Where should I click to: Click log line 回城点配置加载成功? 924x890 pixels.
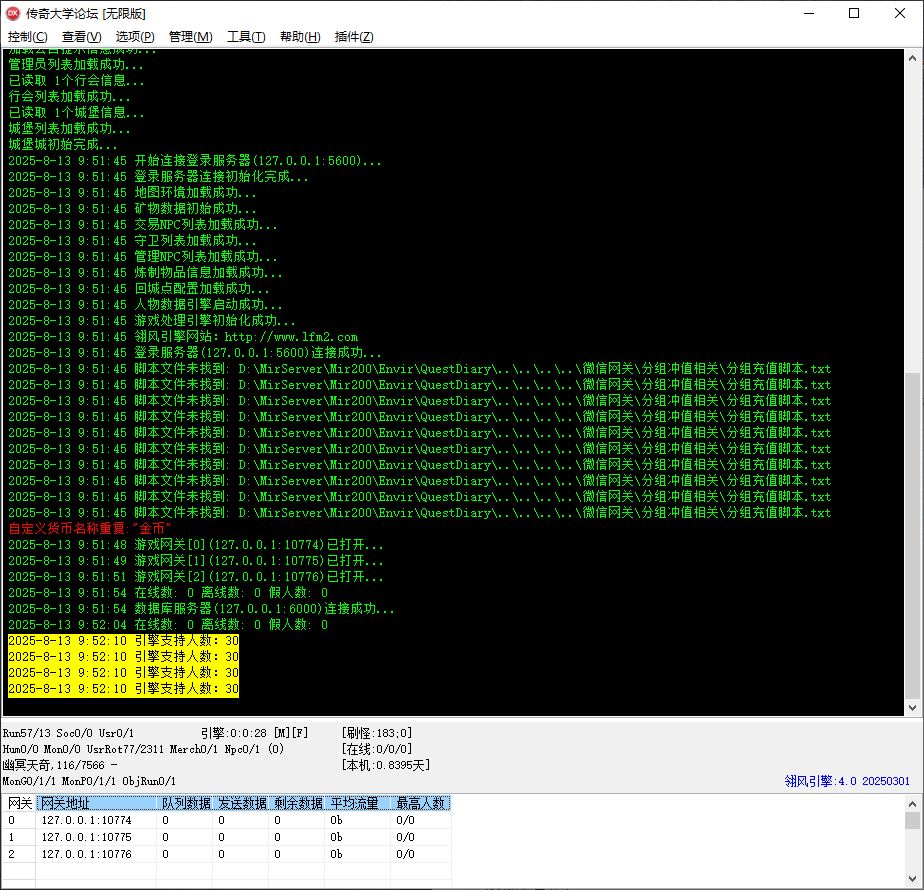pos(138,288)
